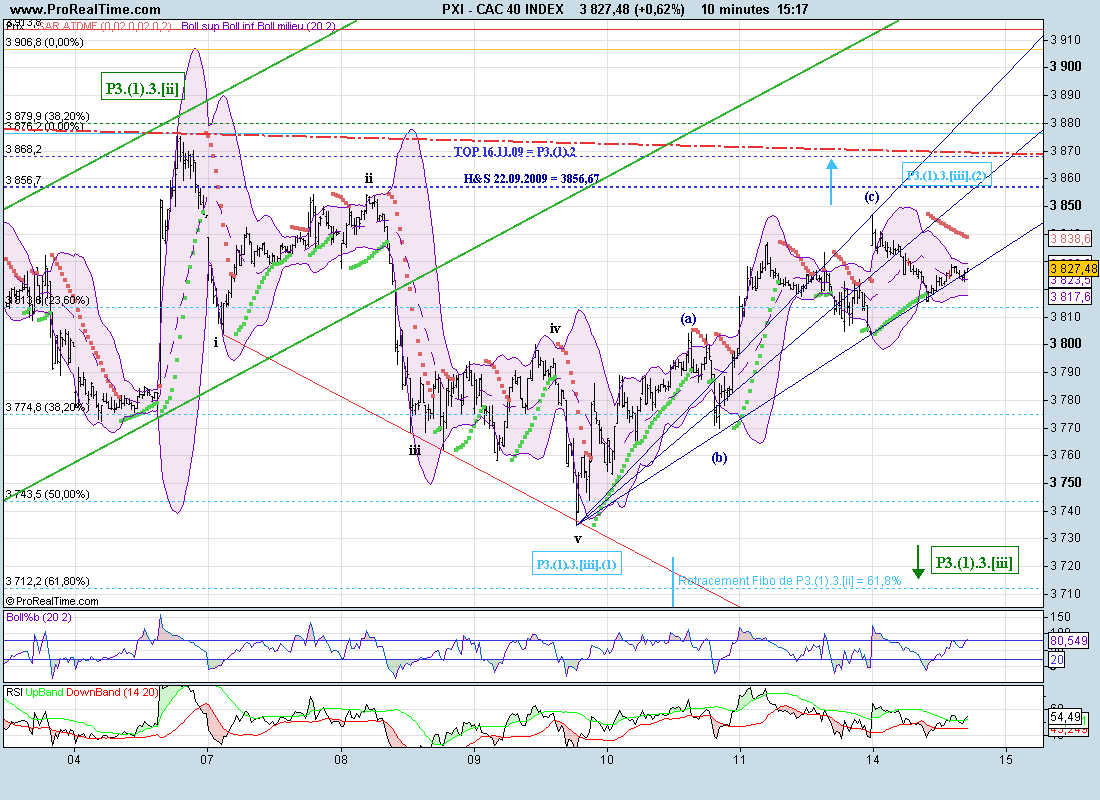Select the '(a)' wave label

click(688, 319)
